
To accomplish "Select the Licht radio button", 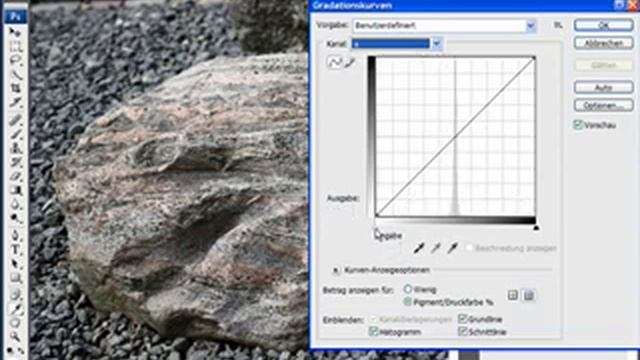I will point(407,289).
